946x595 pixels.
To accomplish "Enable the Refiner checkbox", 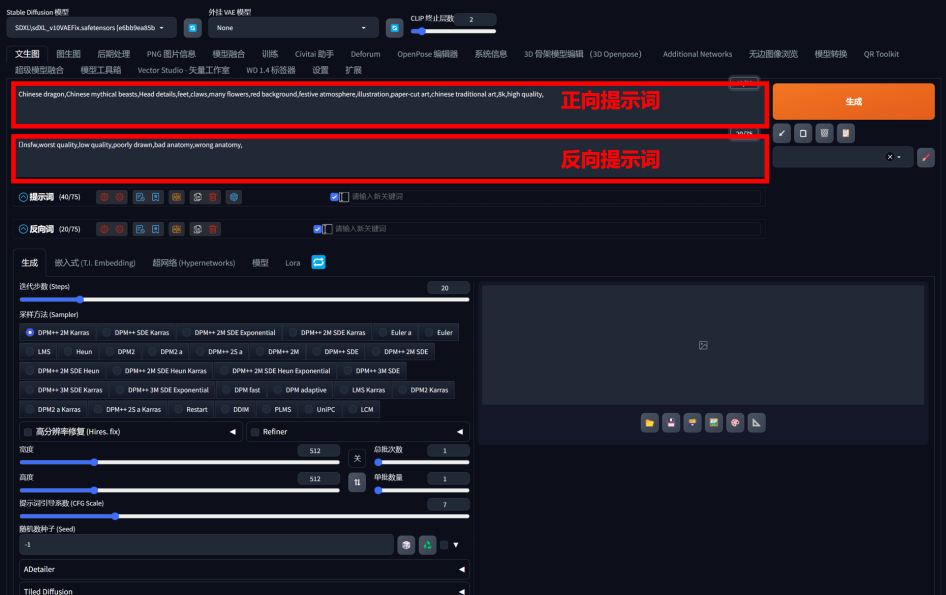I will pos(255,432).
